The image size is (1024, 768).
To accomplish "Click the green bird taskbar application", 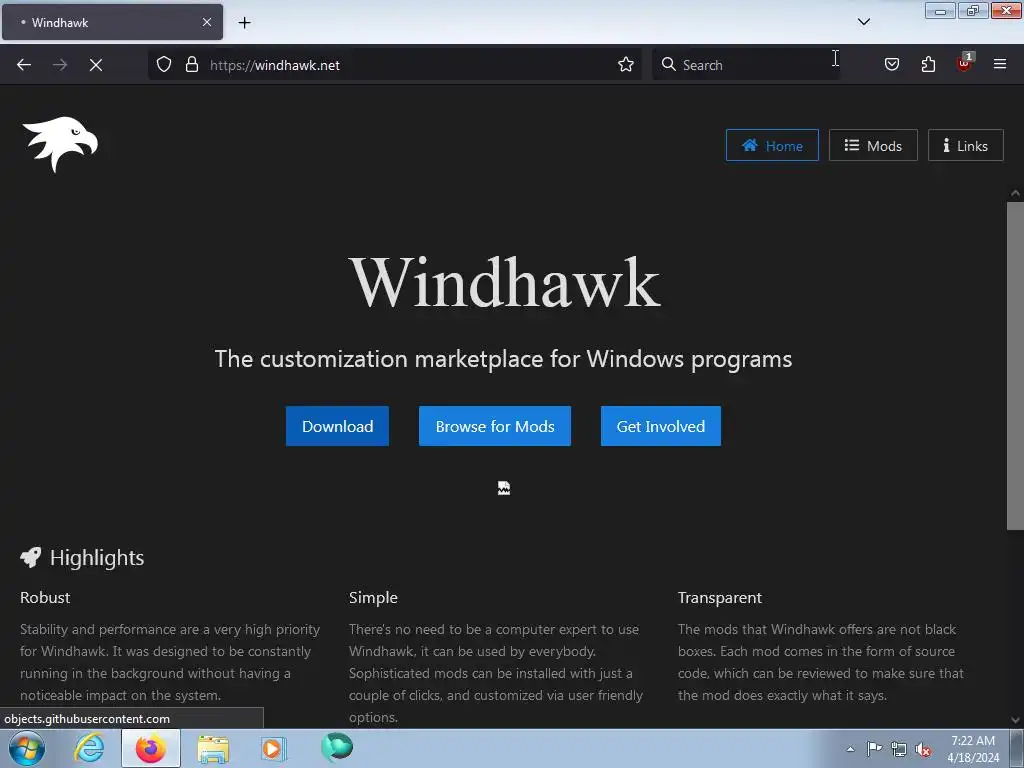I will click(x=336, y=748).
